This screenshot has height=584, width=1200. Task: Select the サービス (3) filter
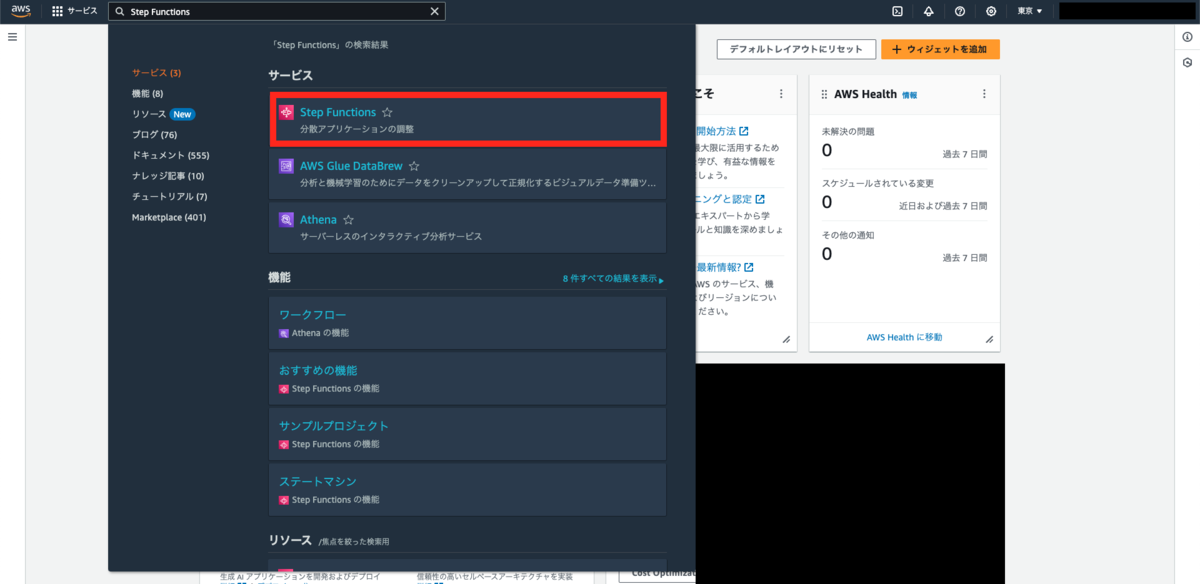(x=156, y=73)
